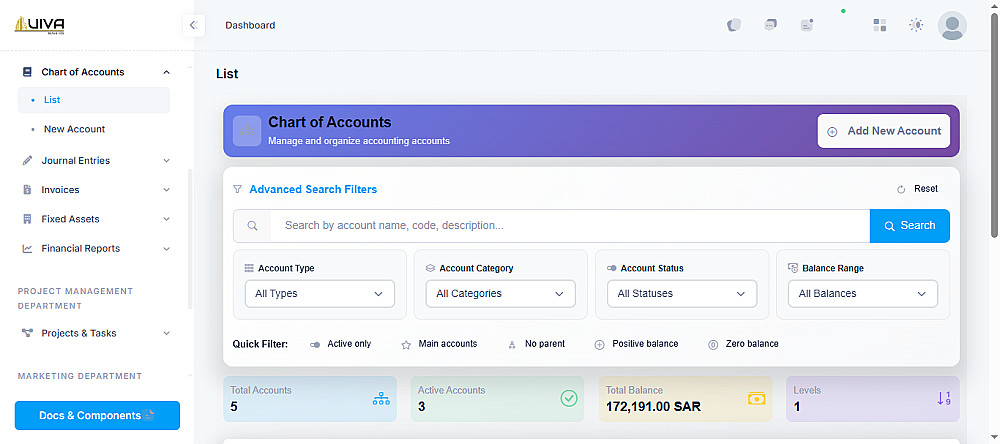Toggle the Active only quick filter

[x=340, y=344]
